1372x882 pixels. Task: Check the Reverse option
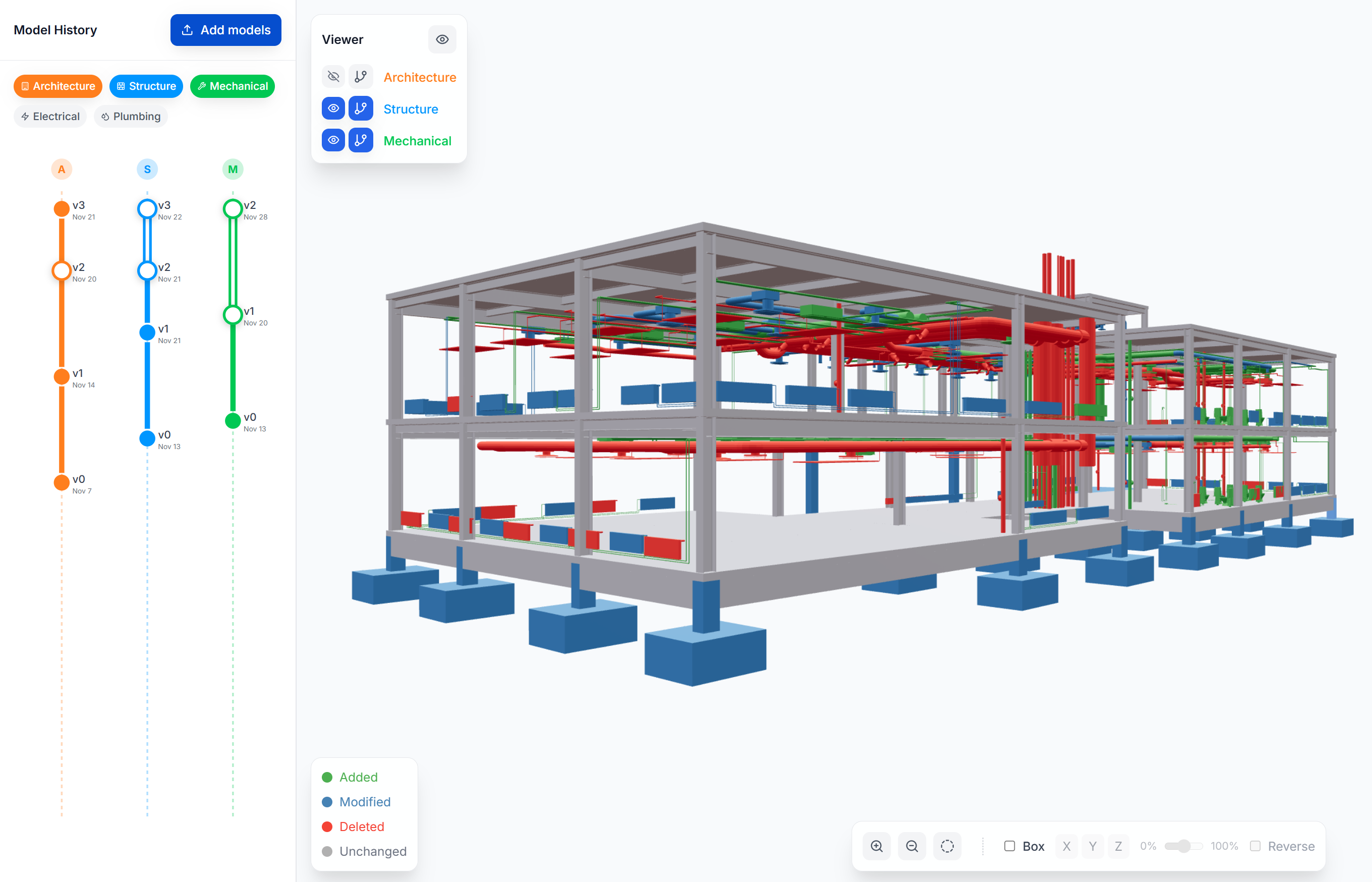1255,846
